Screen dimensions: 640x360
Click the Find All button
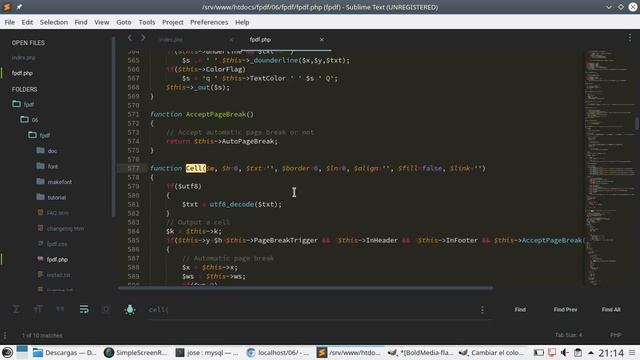[x=611, y=310]
